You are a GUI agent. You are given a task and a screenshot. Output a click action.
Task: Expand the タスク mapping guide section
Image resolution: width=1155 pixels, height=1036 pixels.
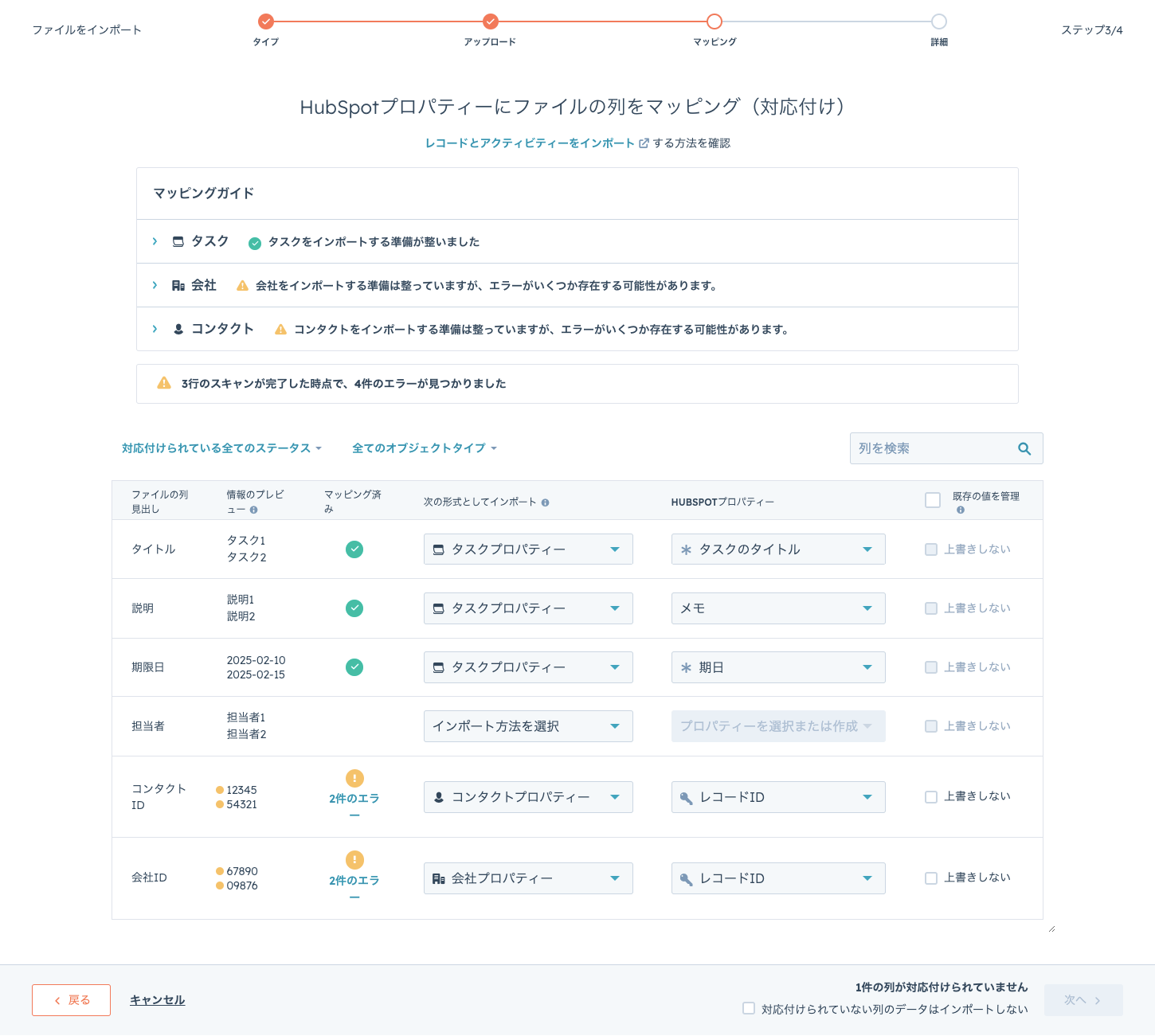[155, 241]
